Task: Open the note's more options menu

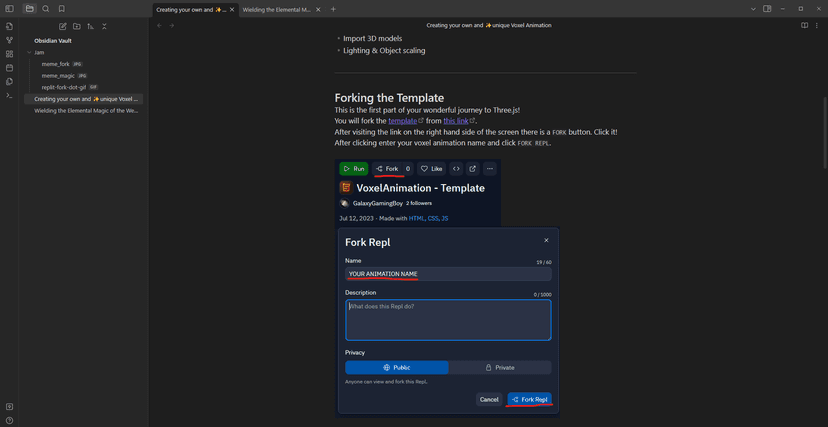Action: coord(817,25)
